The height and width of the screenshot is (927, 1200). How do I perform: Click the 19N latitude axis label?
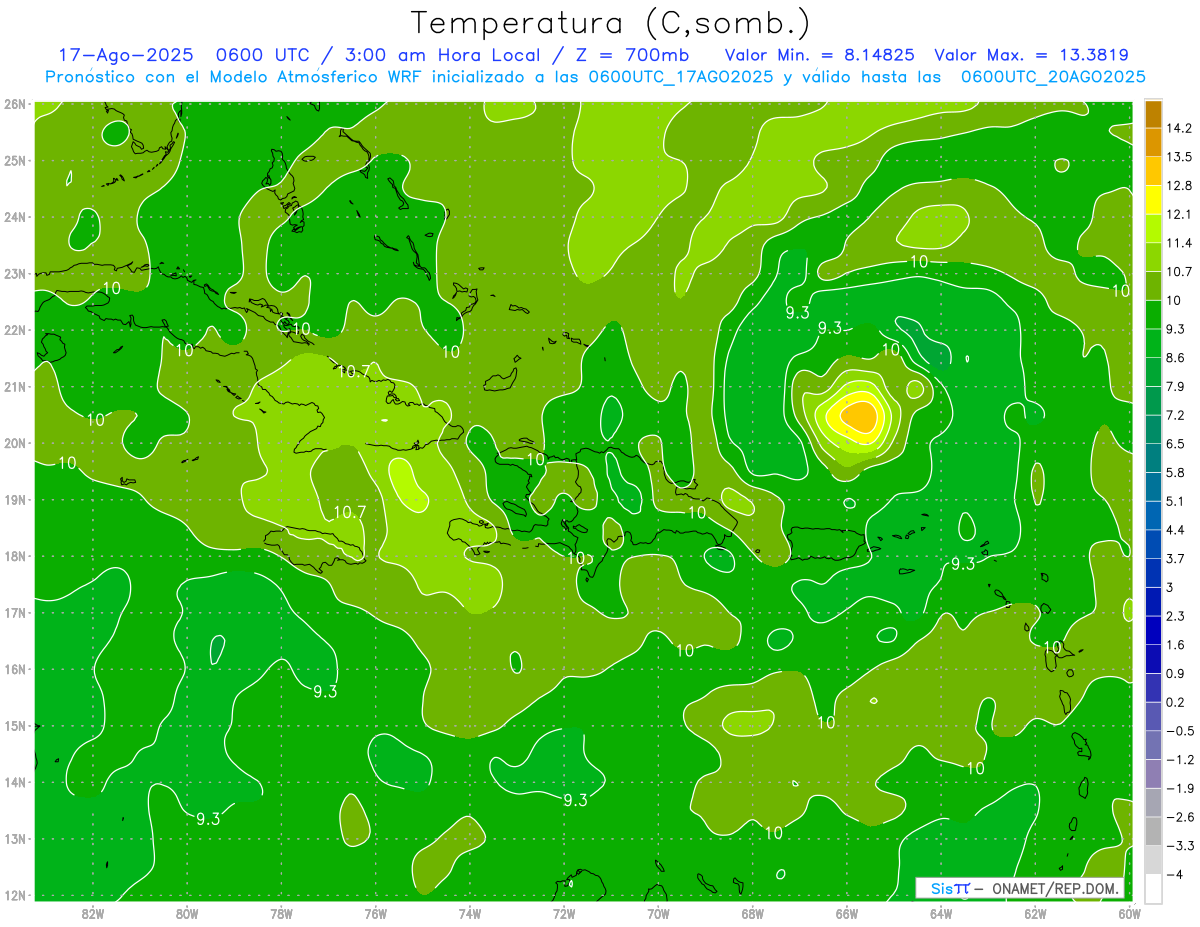coord(14,499)
